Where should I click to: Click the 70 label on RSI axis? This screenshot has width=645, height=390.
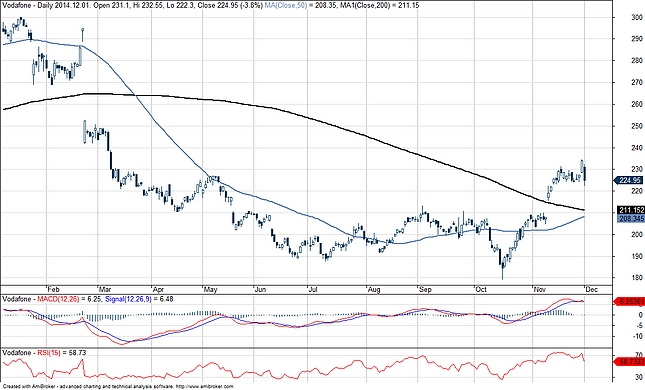click(639, 355)
